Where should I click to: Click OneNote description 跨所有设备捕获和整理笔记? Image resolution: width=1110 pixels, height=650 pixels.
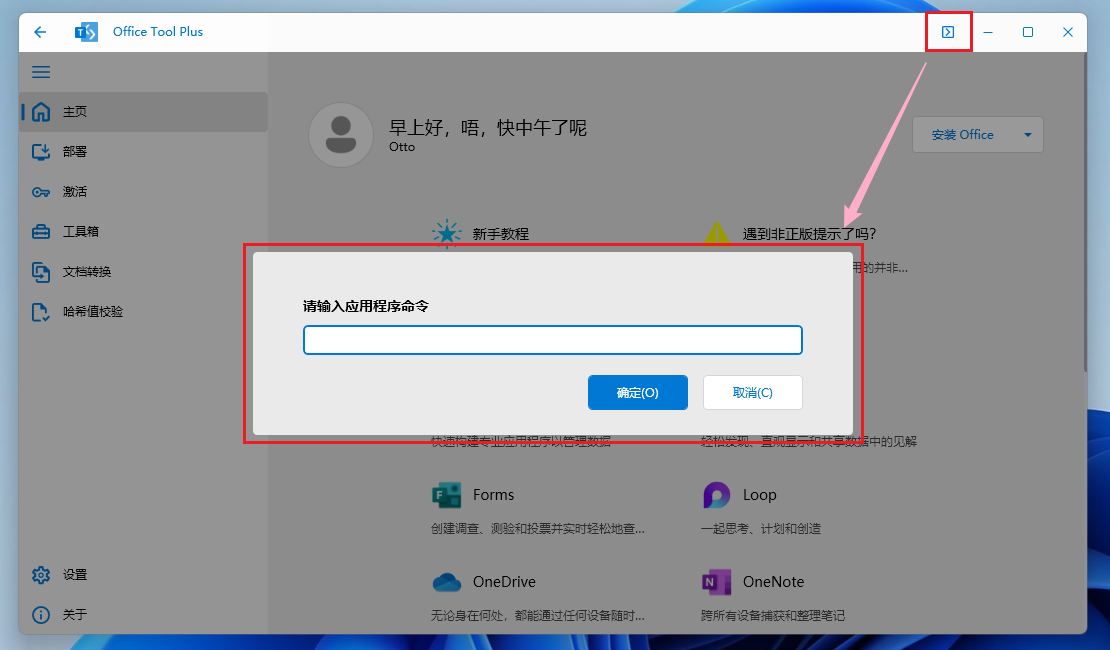pos(773,615)
